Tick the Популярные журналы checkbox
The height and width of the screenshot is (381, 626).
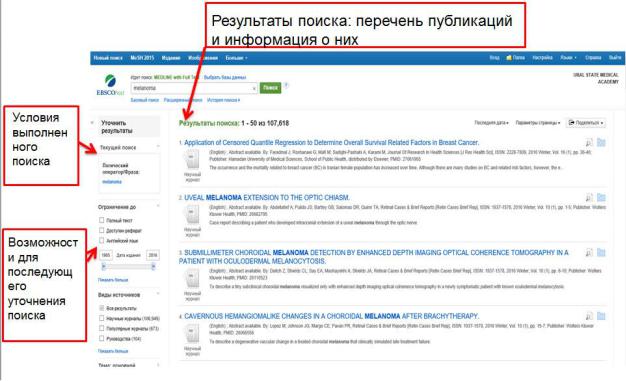[x=101, y=328]
